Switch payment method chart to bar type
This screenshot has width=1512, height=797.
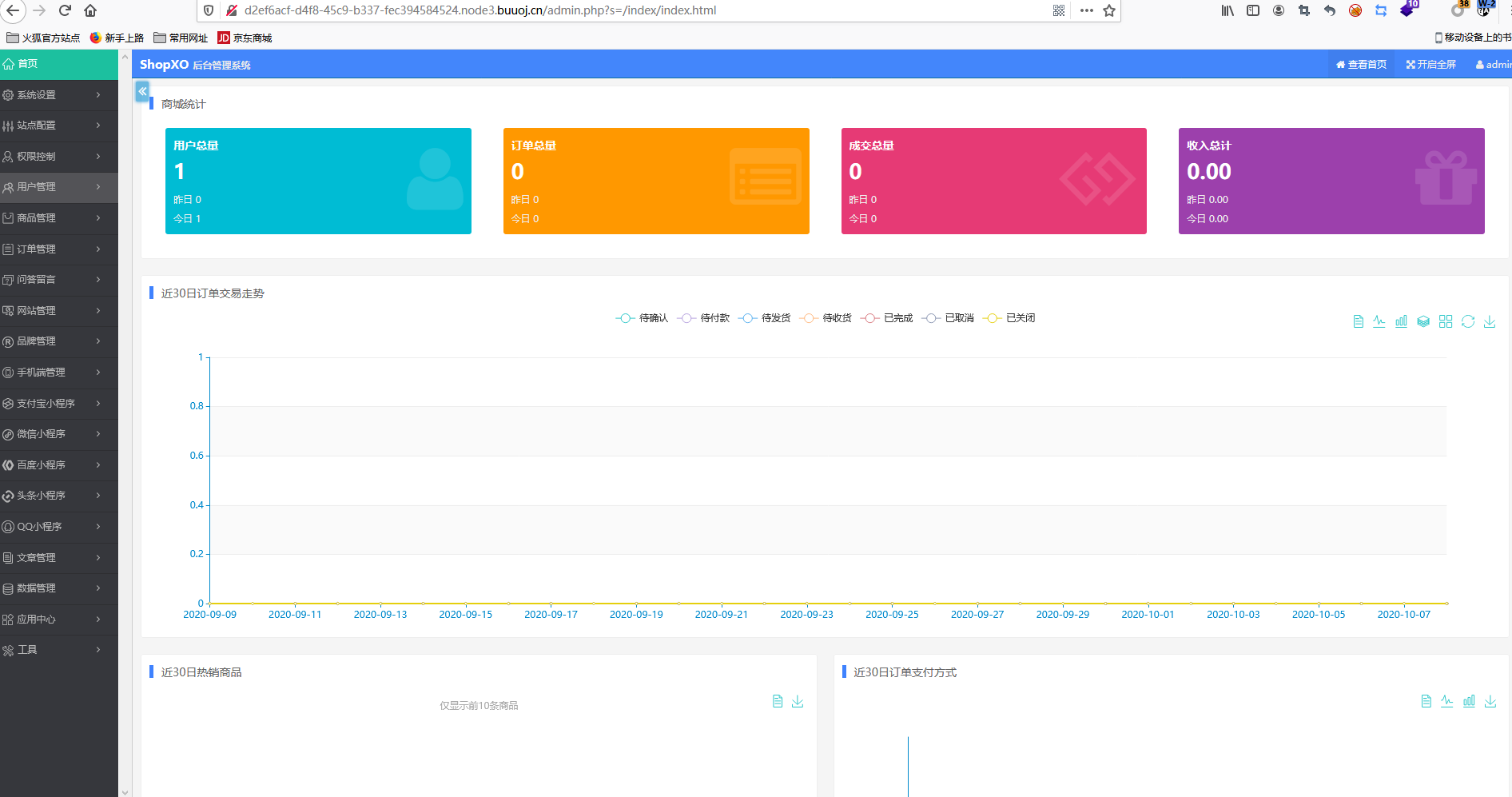[x=1469, y=701]
